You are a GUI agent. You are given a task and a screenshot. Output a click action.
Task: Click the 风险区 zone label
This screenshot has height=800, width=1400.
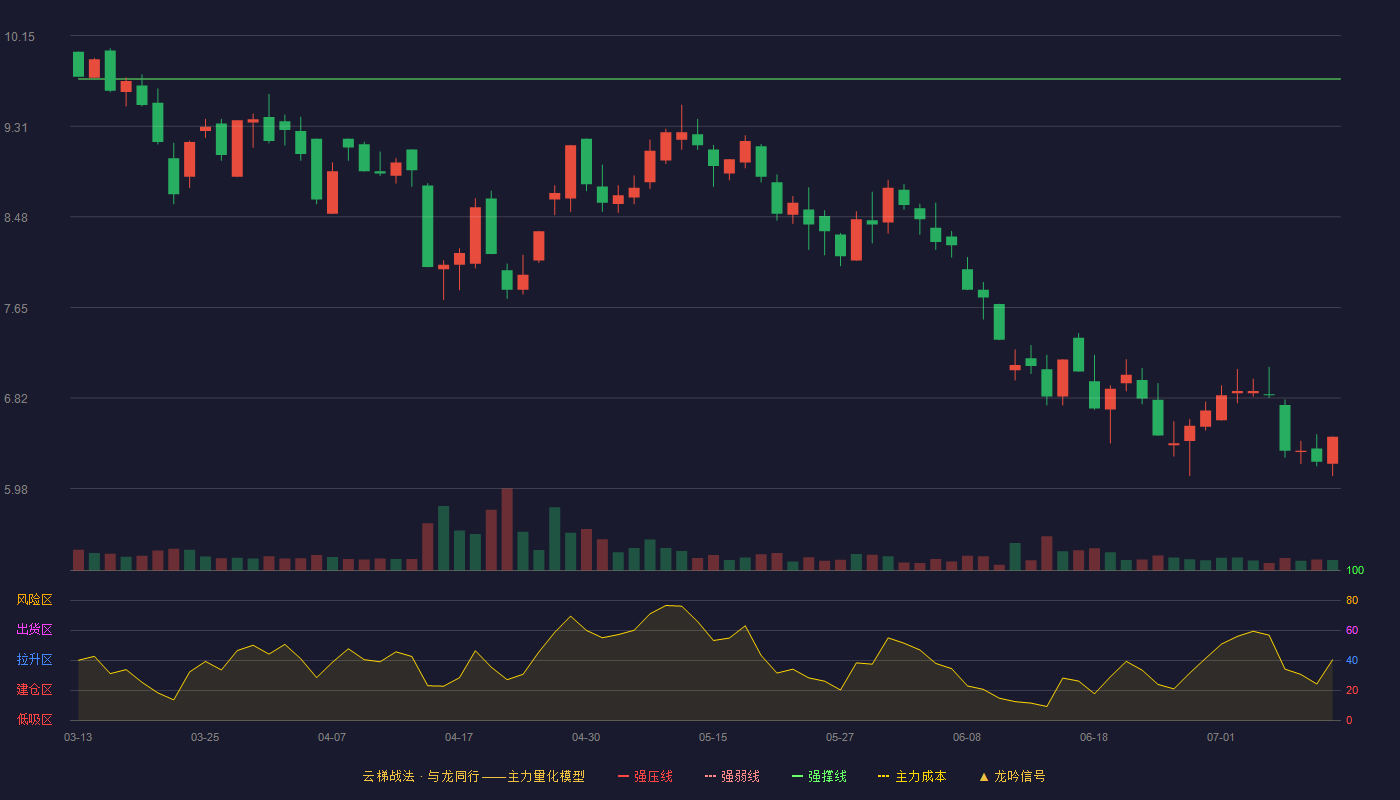[x=34, y=600]
